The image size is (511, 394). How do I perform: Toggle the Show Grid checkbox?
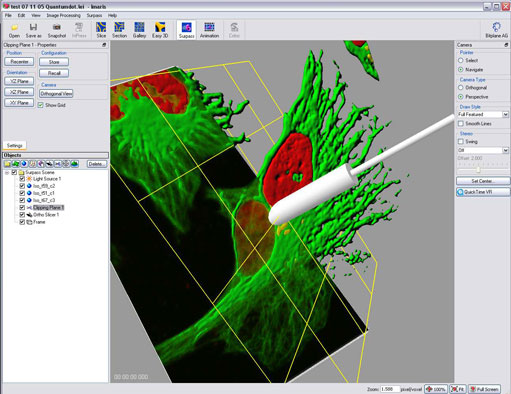point(41,105)
